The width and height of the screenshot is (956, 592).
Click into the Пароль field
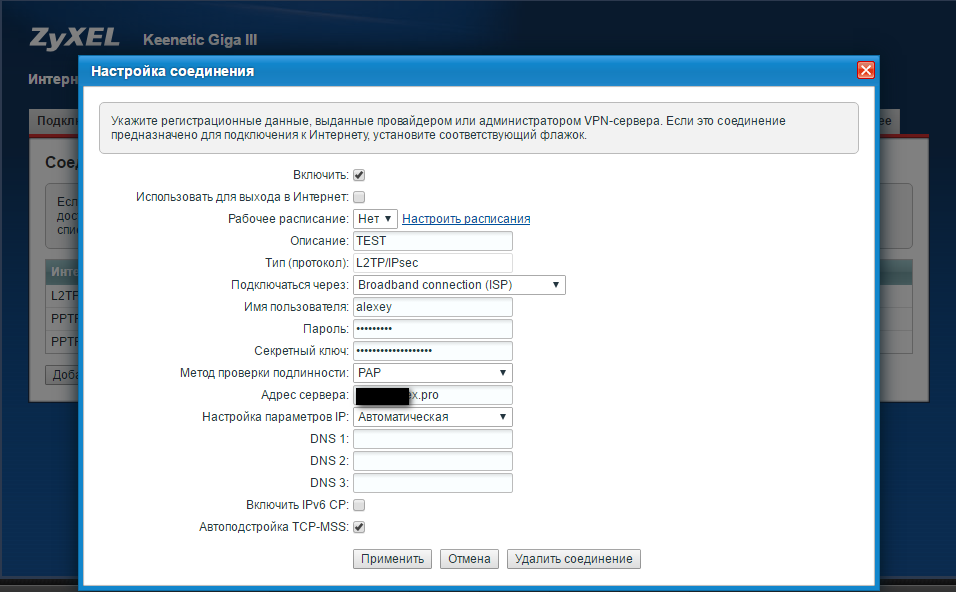[432, 329]
